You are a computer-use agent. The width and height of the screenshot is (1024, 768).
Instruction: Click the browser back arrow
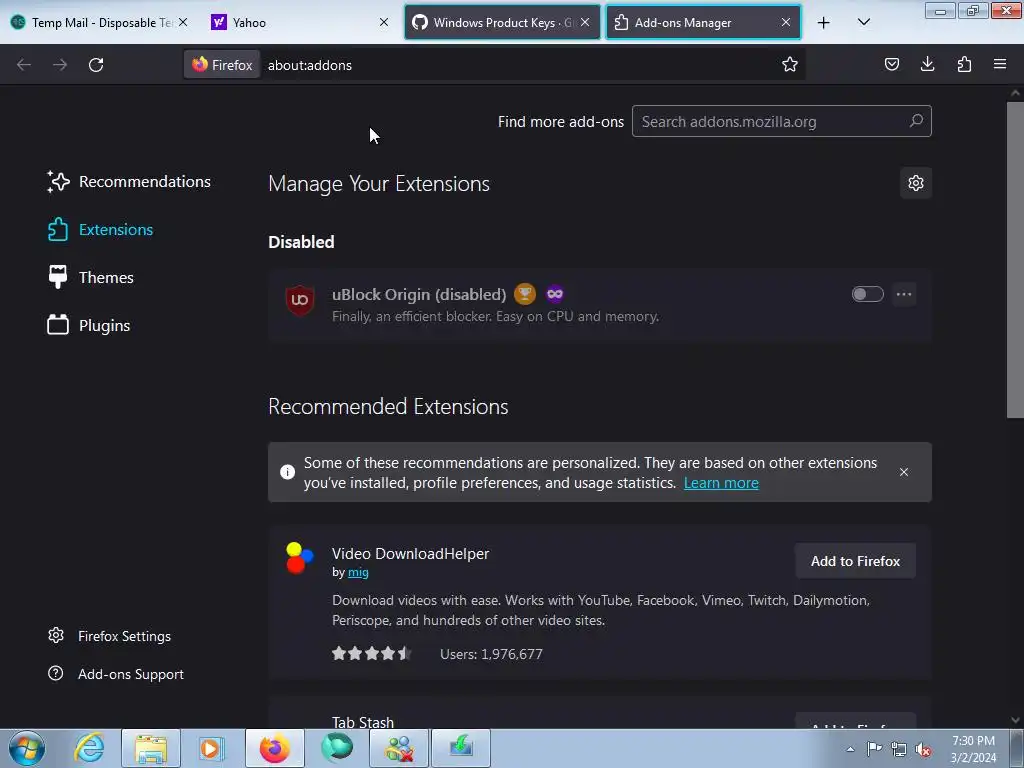pyautogui.click(x=24, y=65)
